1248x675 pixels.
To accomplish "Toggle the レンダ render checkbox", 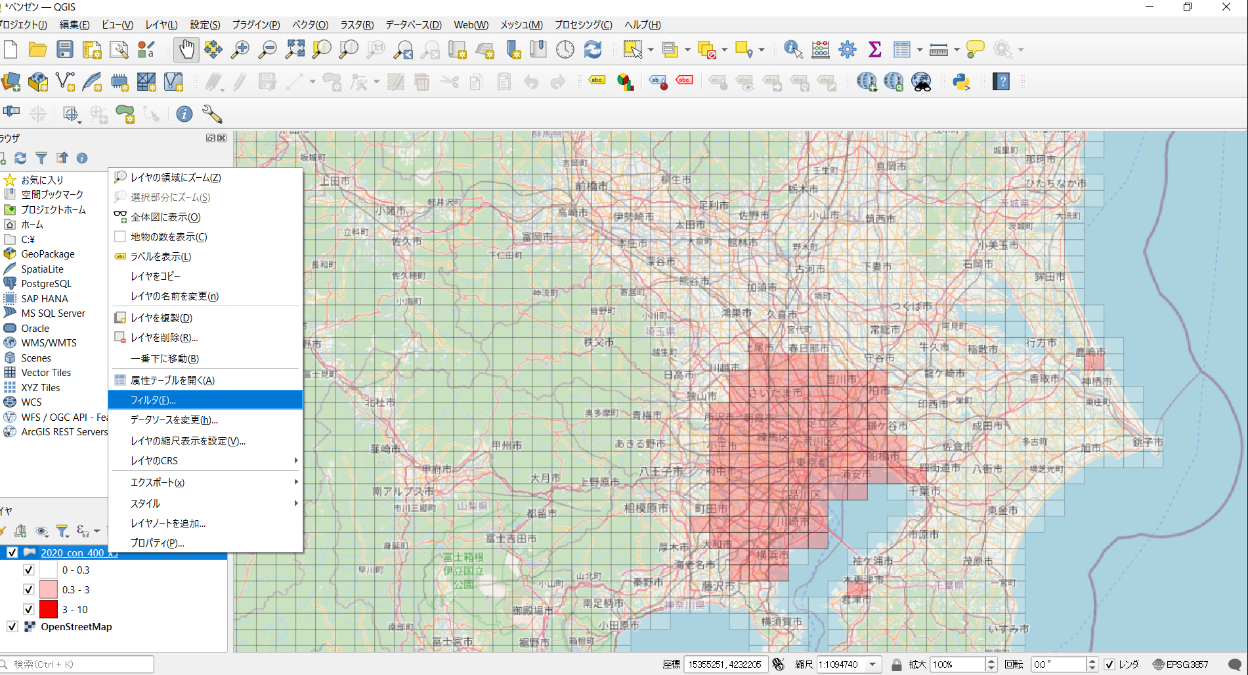I will pos(1110,664).
